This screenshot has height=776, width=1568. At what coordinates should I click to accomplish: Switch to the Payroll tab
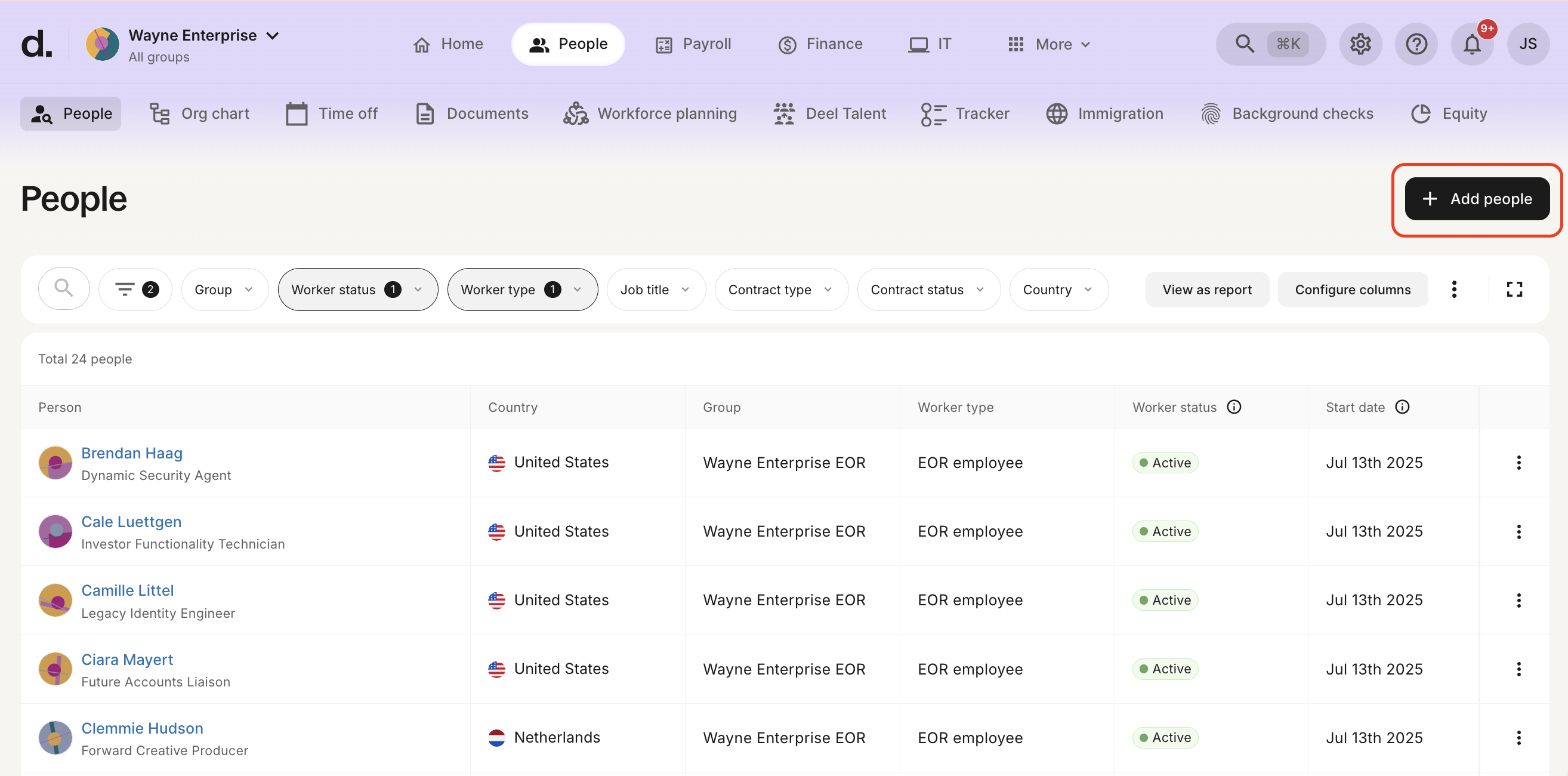(693, 44)
